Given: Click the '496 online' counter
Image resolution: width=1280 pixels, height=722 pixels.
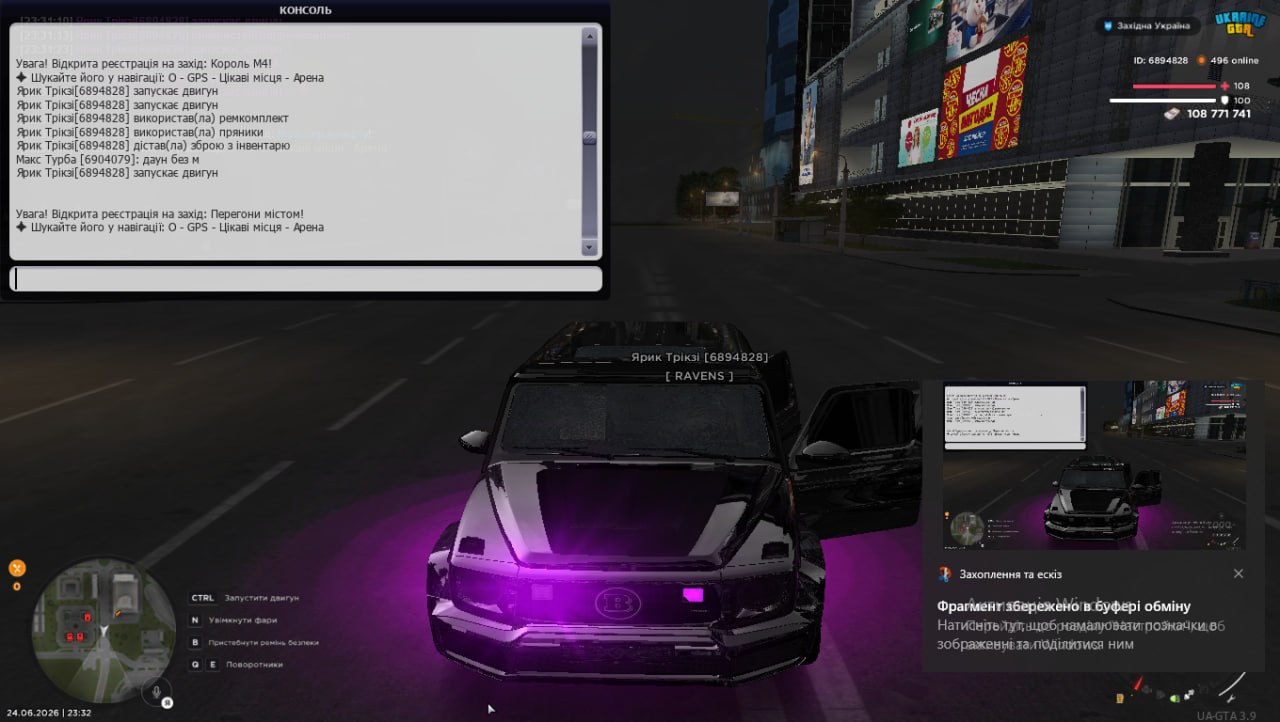Looking at the screenshot, I should pyautogui.click(x=1234, y=60).
